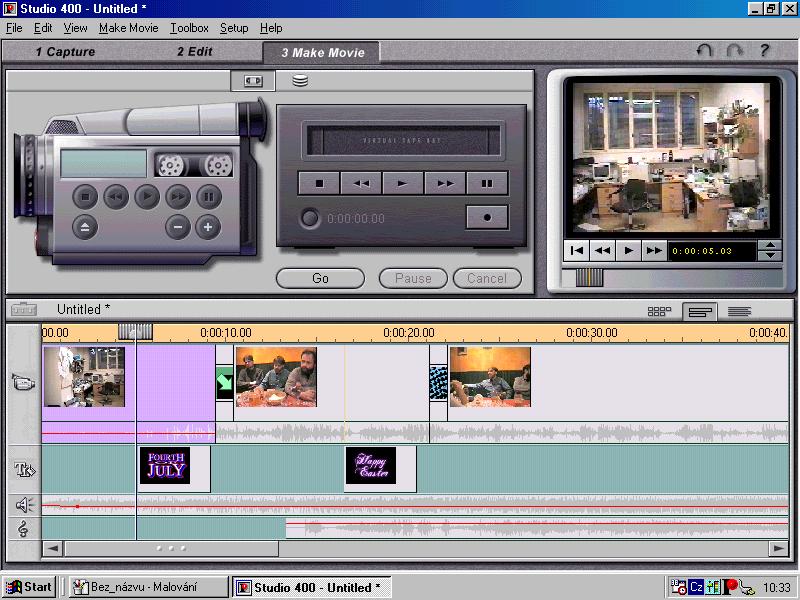Open the Toolbox menu
This screenshot has height=600, width=800.
(x=189, y=28)
